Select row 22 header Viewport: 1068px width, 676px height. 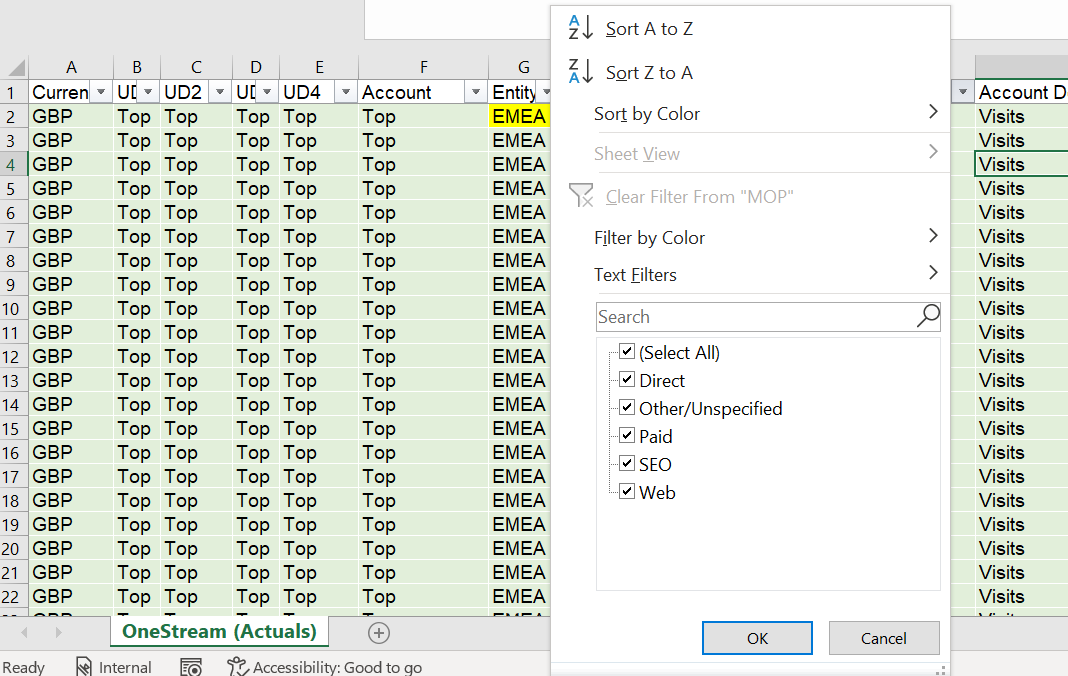point(14,597)
